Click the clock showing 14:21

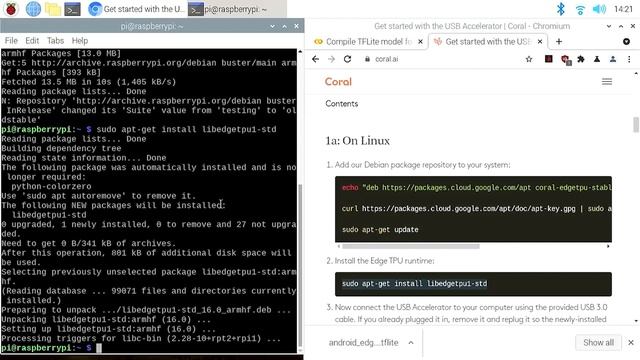623,9
